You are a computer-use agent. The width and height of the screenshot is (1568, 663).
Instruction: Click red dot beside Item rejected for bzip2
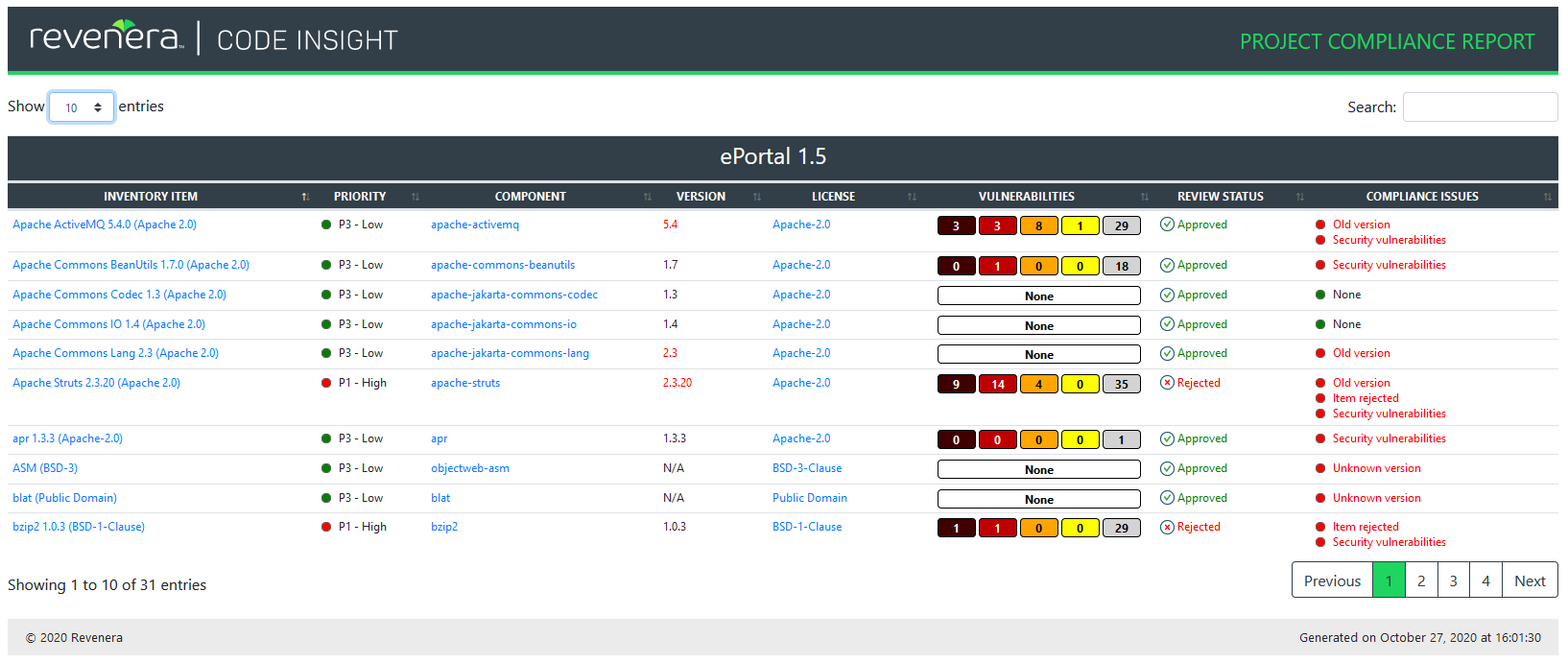point(1320,527)
